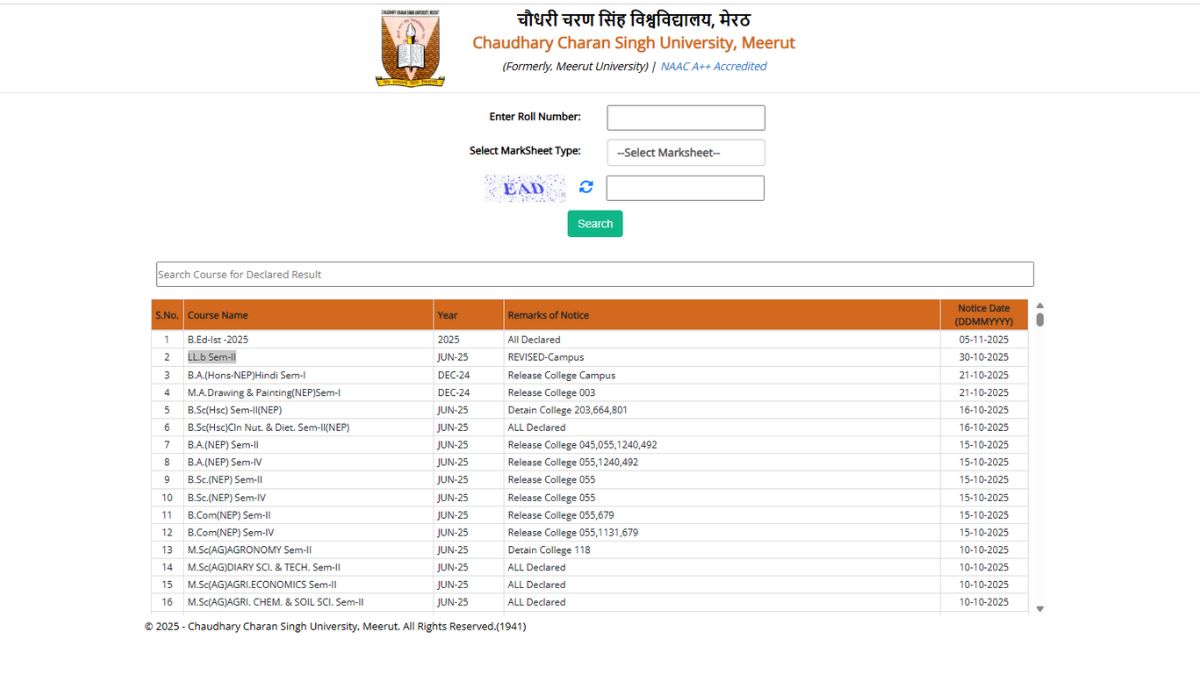Open the Select Marksheet dropdown
This screenshot has height=675, width=1200.
(685, 153)
